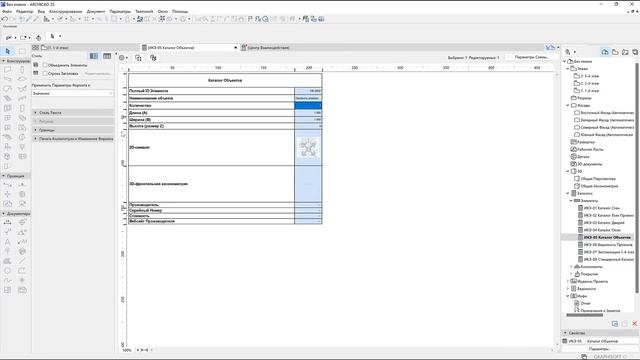This screenshot has height=360, width=640.
Task: Click the 'Параметры Схемы...' button
Action: pos(531,57)
